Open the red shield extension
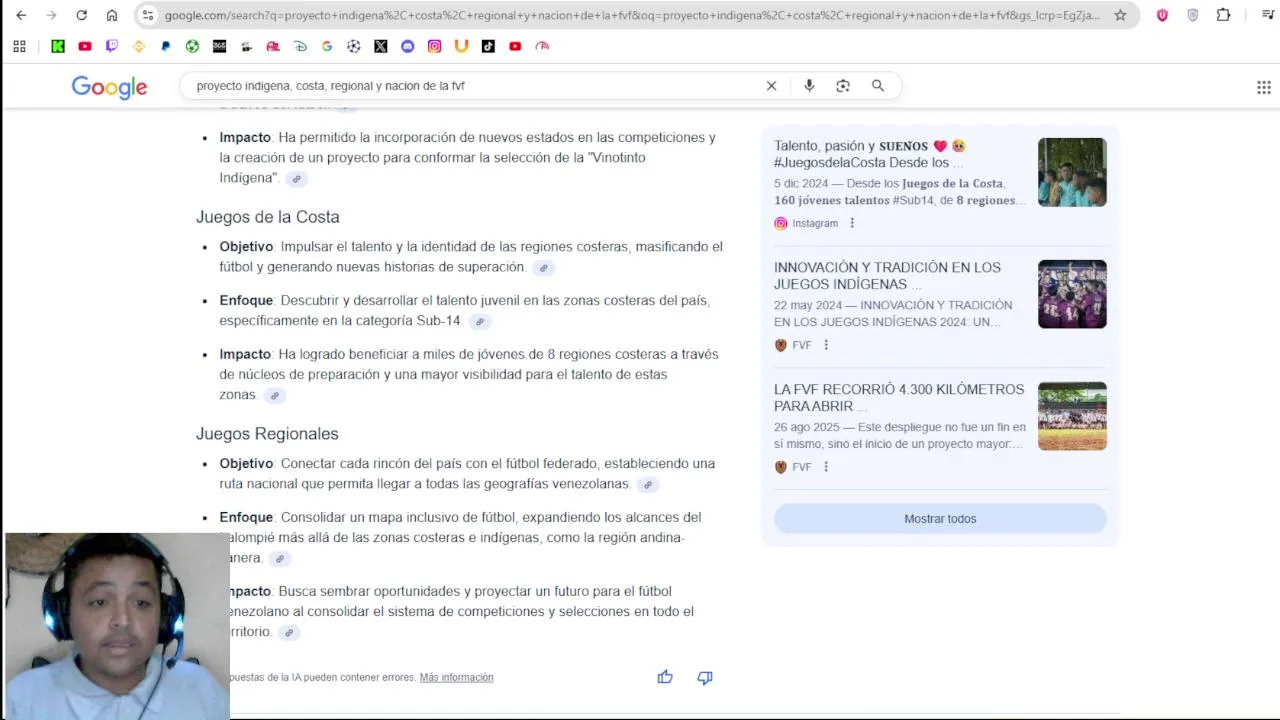Viewport: 1280px width, 720px height. [1162, 15]
